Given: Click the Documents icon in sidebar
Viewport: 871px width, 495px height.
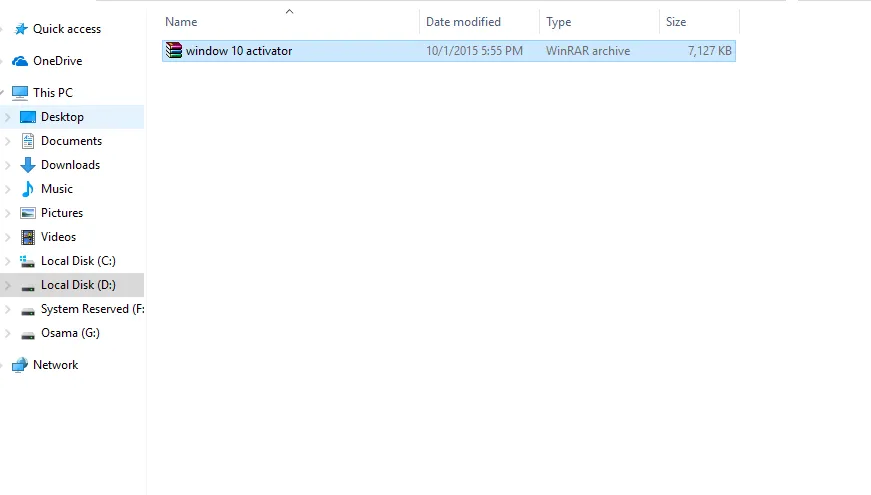Looking at the screenshot, I should [x=28, y=141].
